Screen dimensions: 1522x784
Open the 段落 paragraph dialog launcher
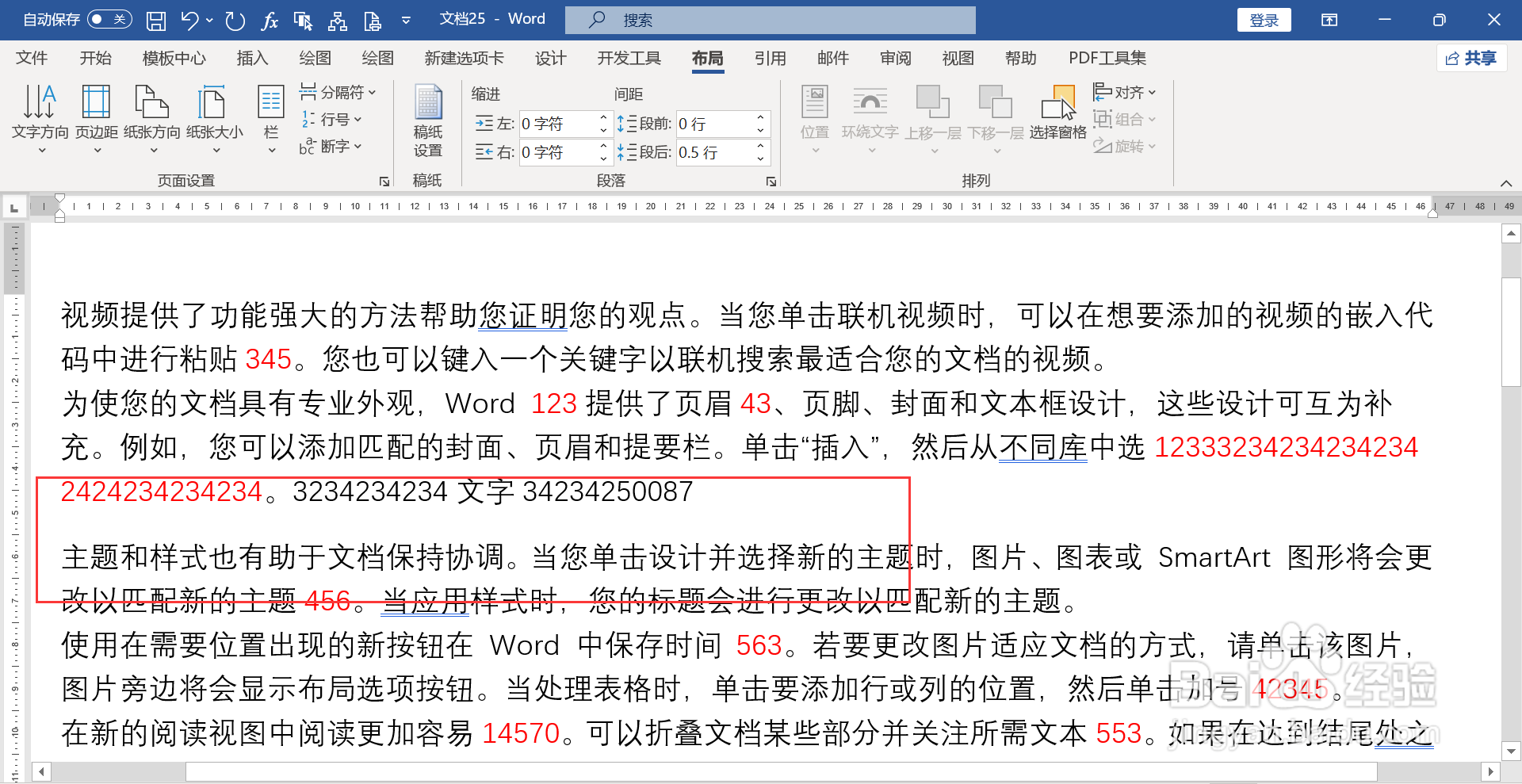click(771, 182)
